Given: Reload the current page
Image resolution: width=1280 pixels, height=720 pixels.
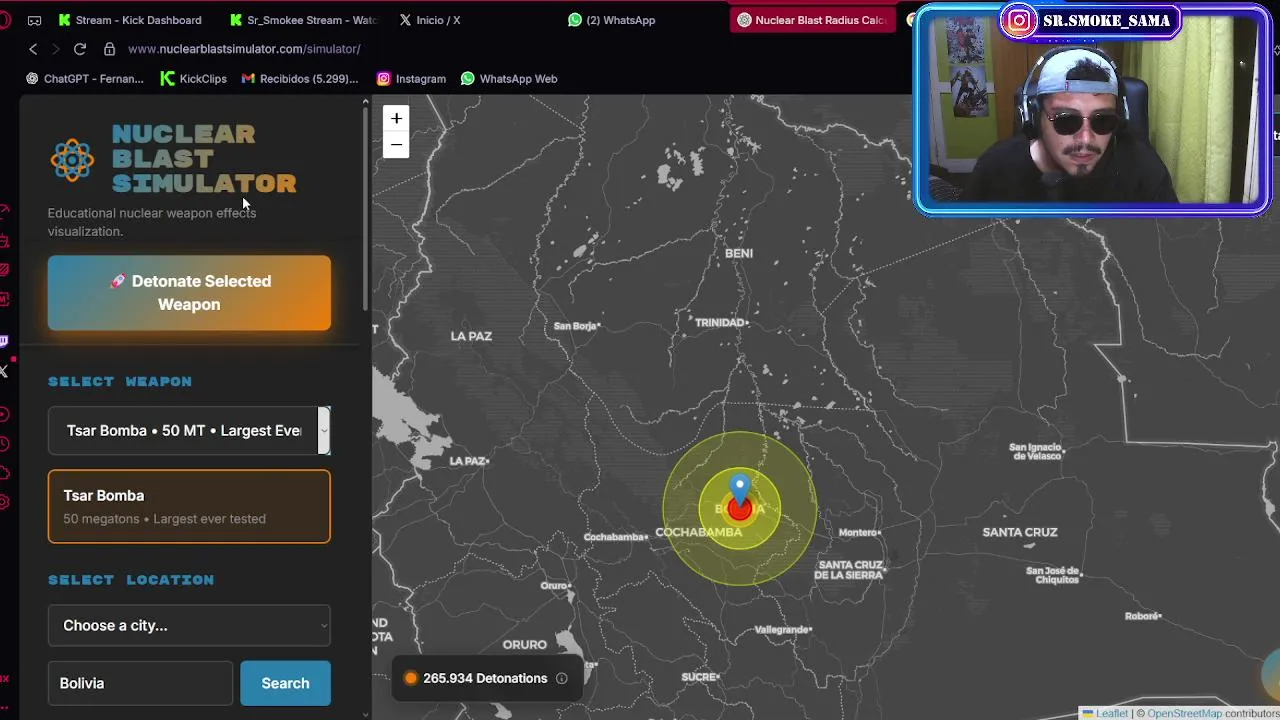Looking at the screenshot, I should coord(80,49).
